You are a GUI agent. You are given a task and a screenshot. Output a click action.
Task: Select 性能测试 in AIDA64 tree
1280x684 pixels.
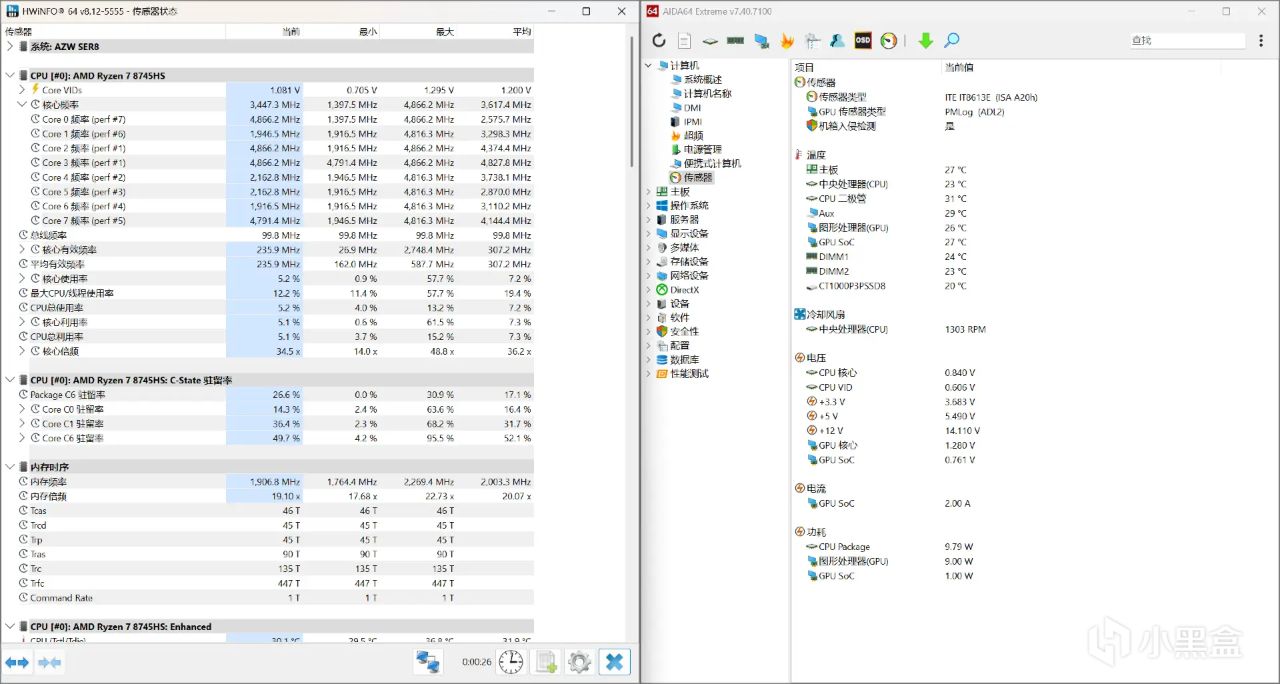(682, 373)
